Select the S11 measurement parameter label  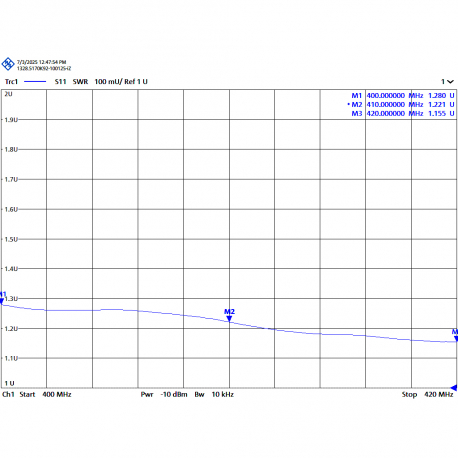(x=60, y=82)
